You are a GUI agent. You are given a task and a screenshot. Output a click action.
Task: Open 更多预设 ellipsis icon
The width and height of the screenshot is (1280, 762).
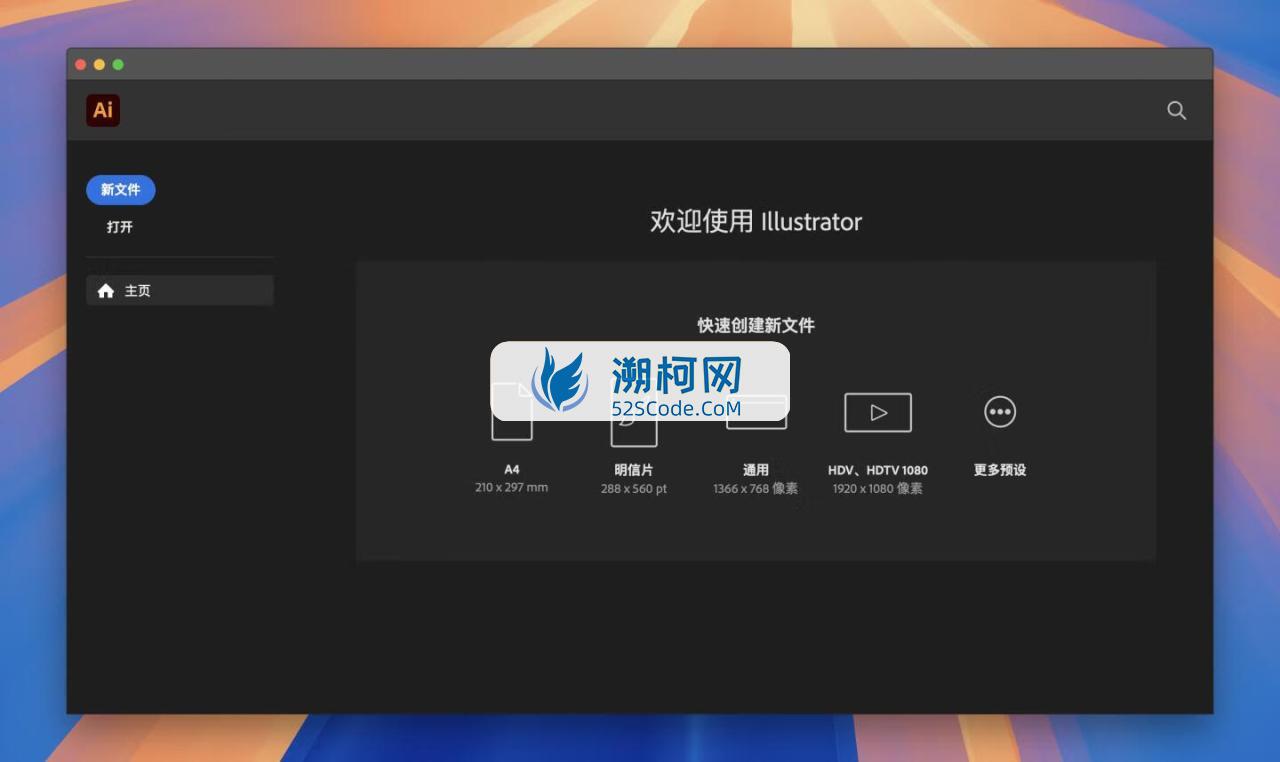[1000, 411]
